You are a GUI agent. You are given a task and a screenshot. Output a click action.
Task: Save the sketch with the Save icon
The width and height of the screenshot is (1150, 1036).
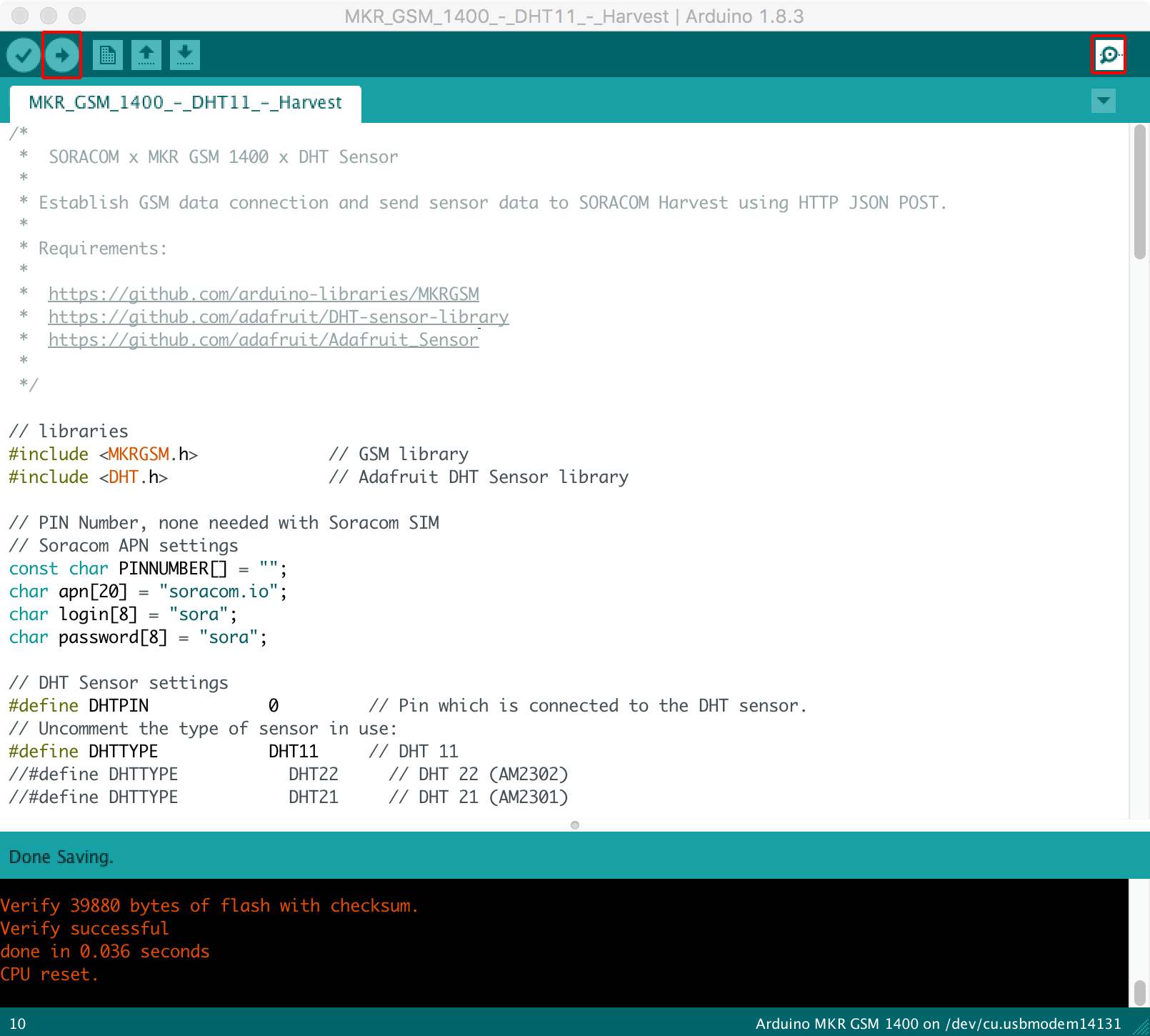tap(184, 54)
